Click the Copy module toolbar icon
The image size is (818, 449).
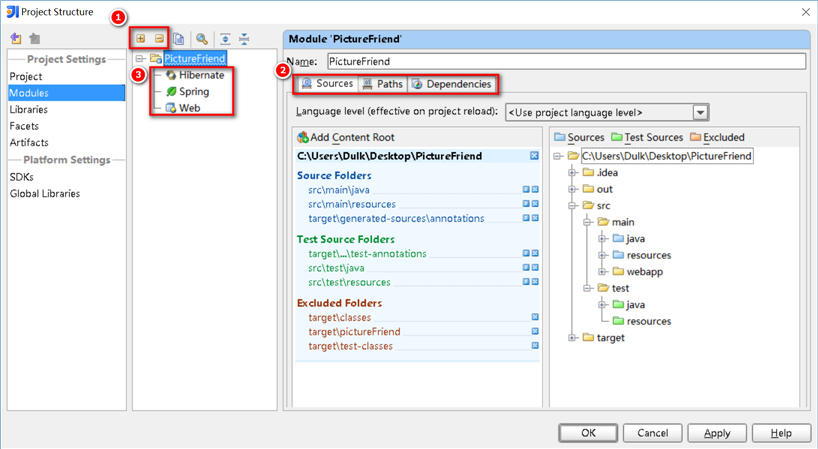pos(178,39)
